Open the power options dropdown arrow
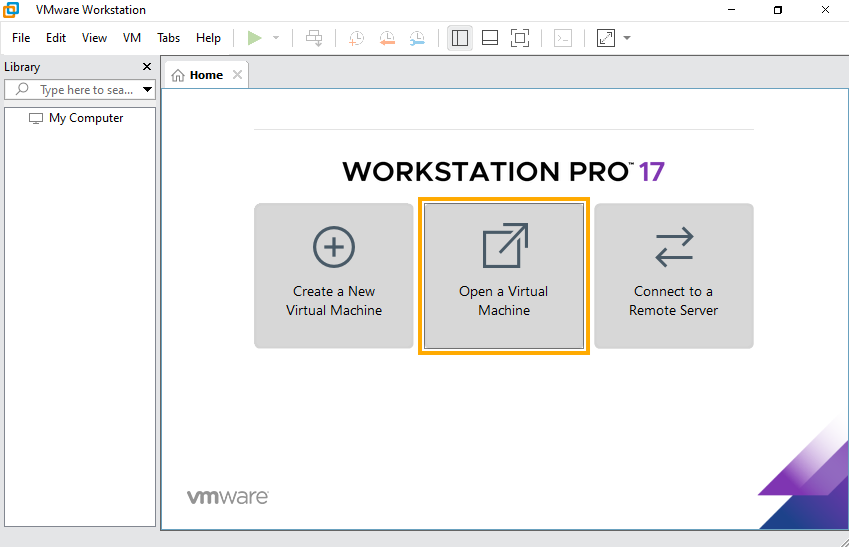Viewport: 849px width, 547px height. pos(276,38)
